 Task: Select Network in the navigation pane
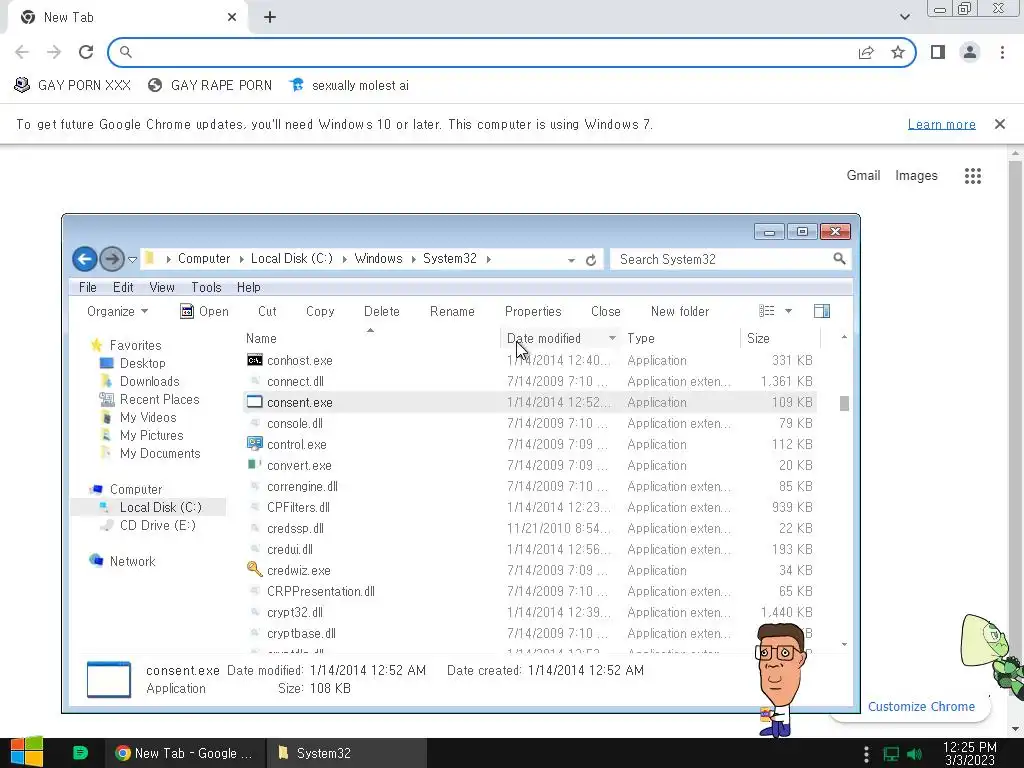coord(132,562)
